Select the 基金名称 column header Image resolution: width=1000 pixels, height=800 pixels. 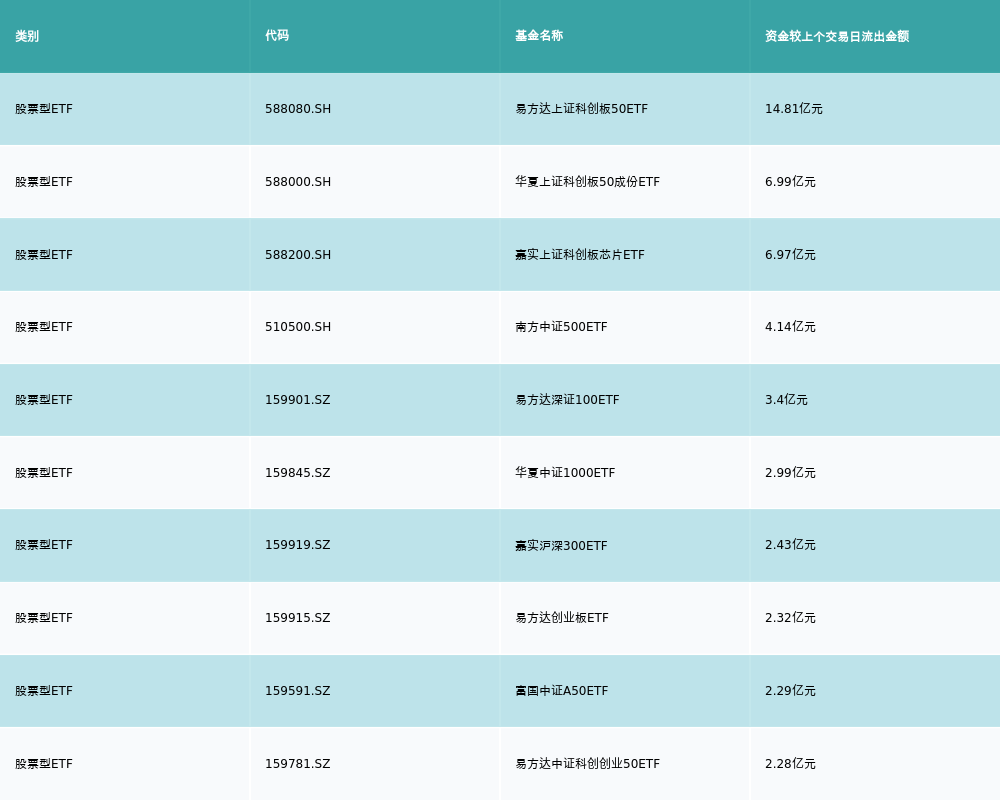(539, 36)
